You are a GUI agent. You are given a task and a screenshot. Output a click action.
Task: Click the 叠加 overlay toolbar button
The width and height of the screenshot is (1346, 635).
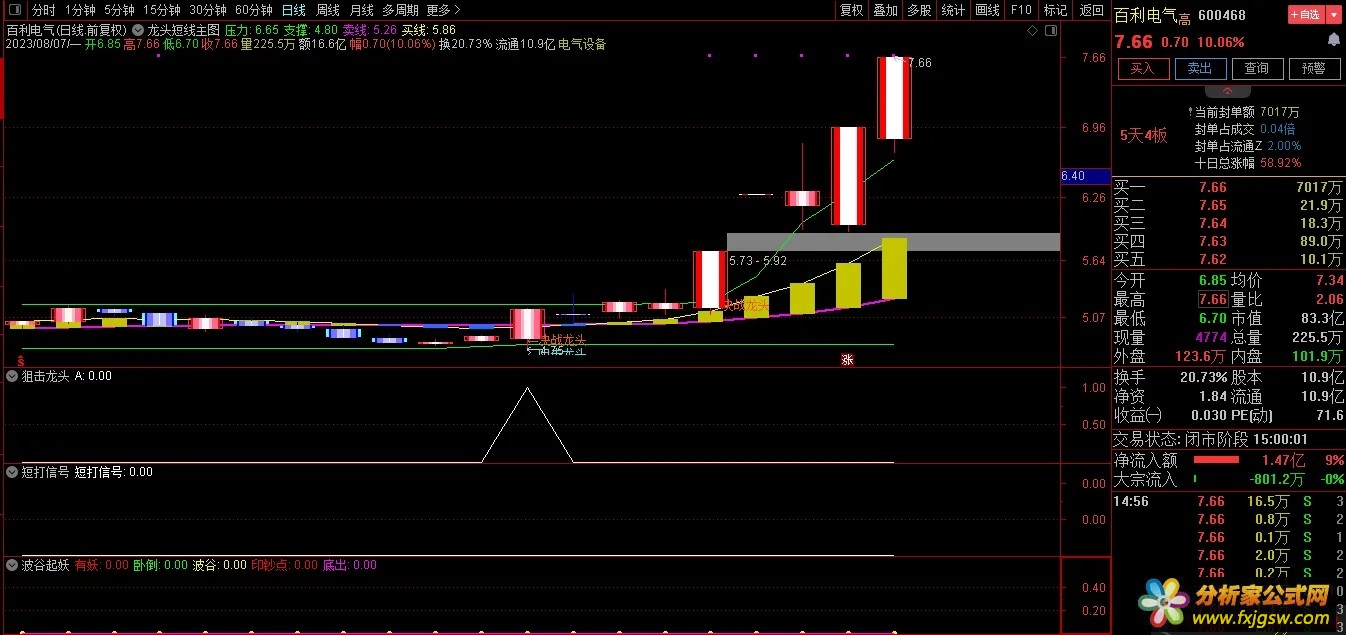pyautogui.click(x=885, y=10)
